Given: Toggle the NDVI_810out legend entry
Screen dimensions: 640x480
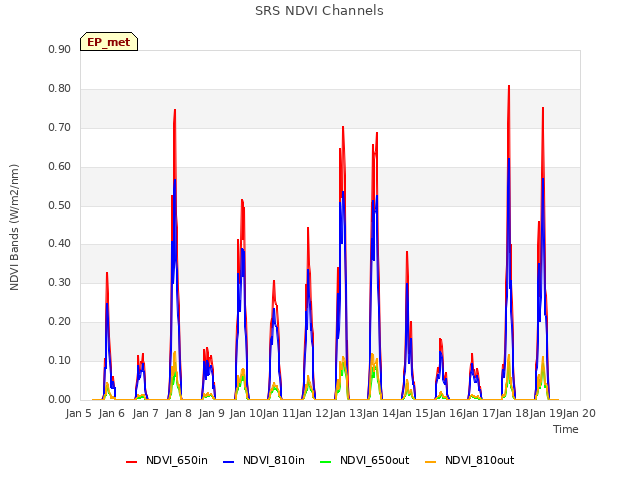Looking at the screenshot, I should [x=469, y=460].
